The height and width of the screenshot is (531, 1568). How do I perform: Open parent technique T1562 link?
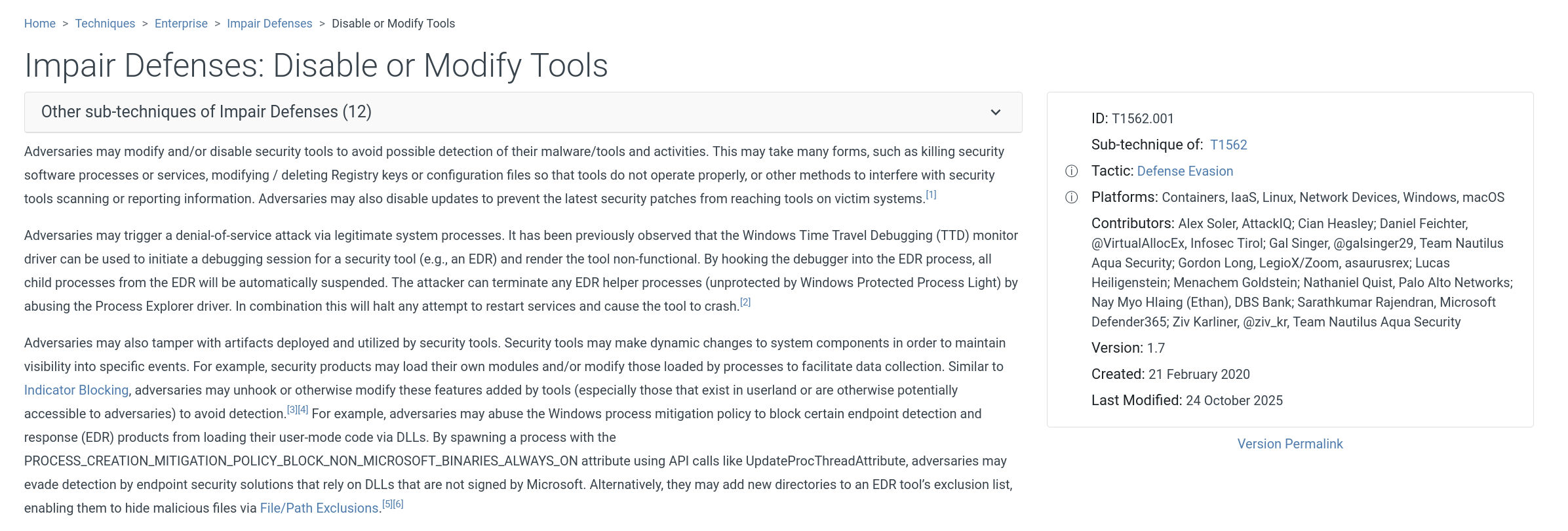click(1228, 145)
